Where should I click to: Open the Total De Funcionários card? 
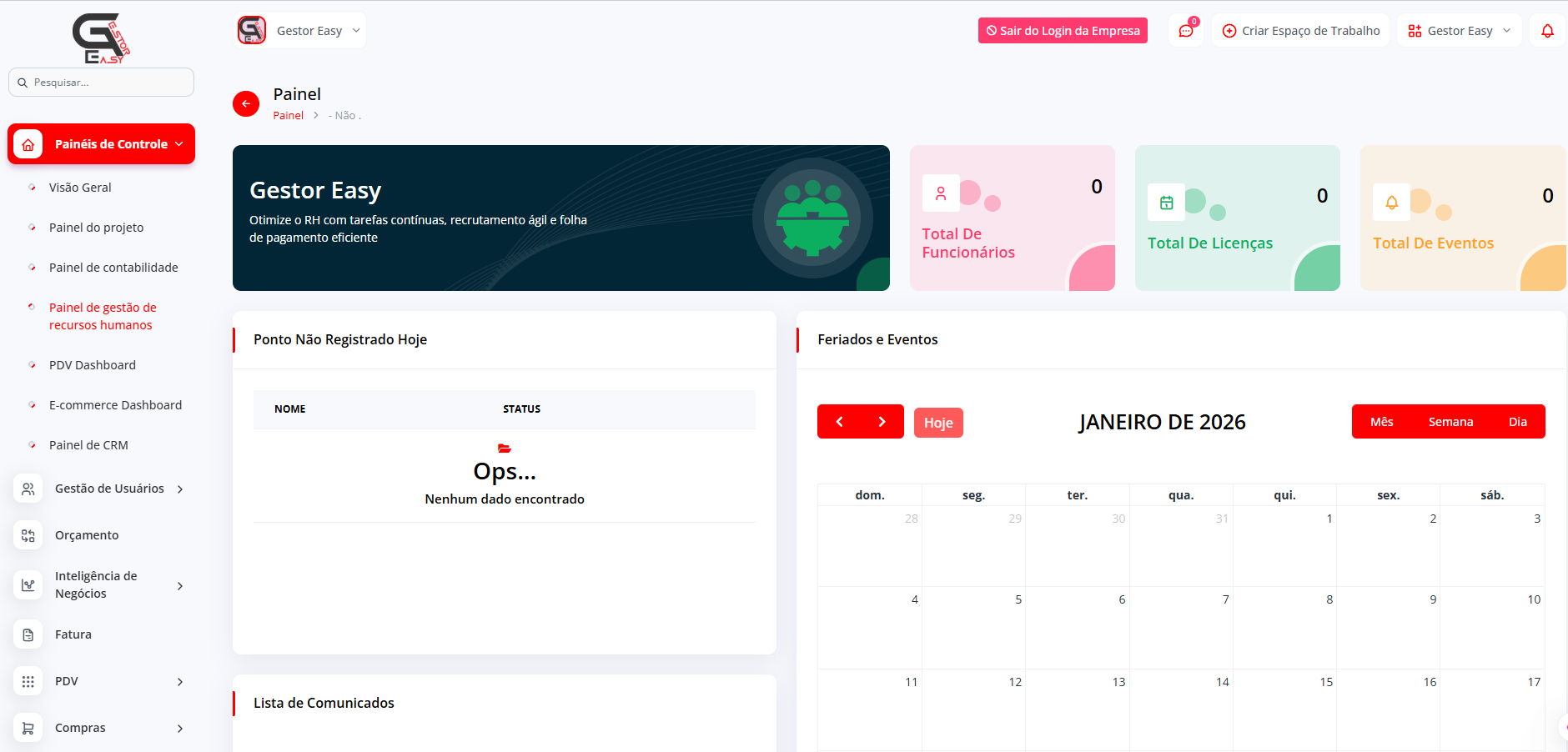pos(1012,218)
